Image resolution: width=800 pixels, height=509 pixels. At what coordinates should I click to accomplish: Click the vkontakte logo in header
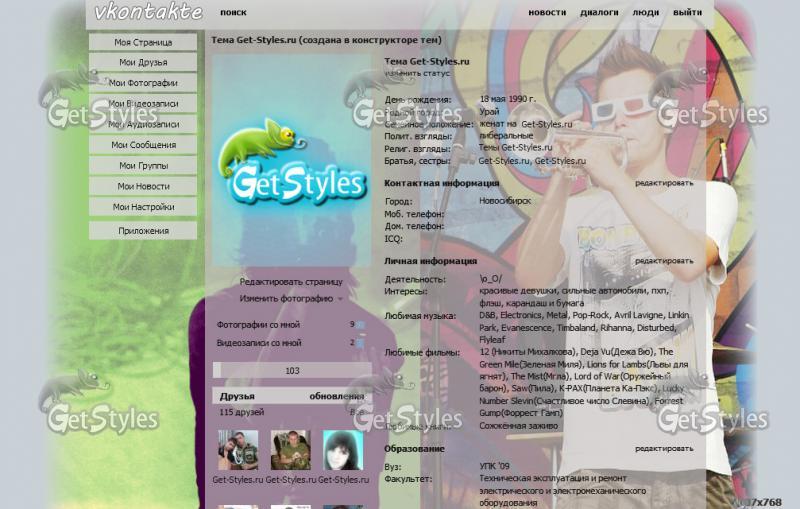[148, 13]
